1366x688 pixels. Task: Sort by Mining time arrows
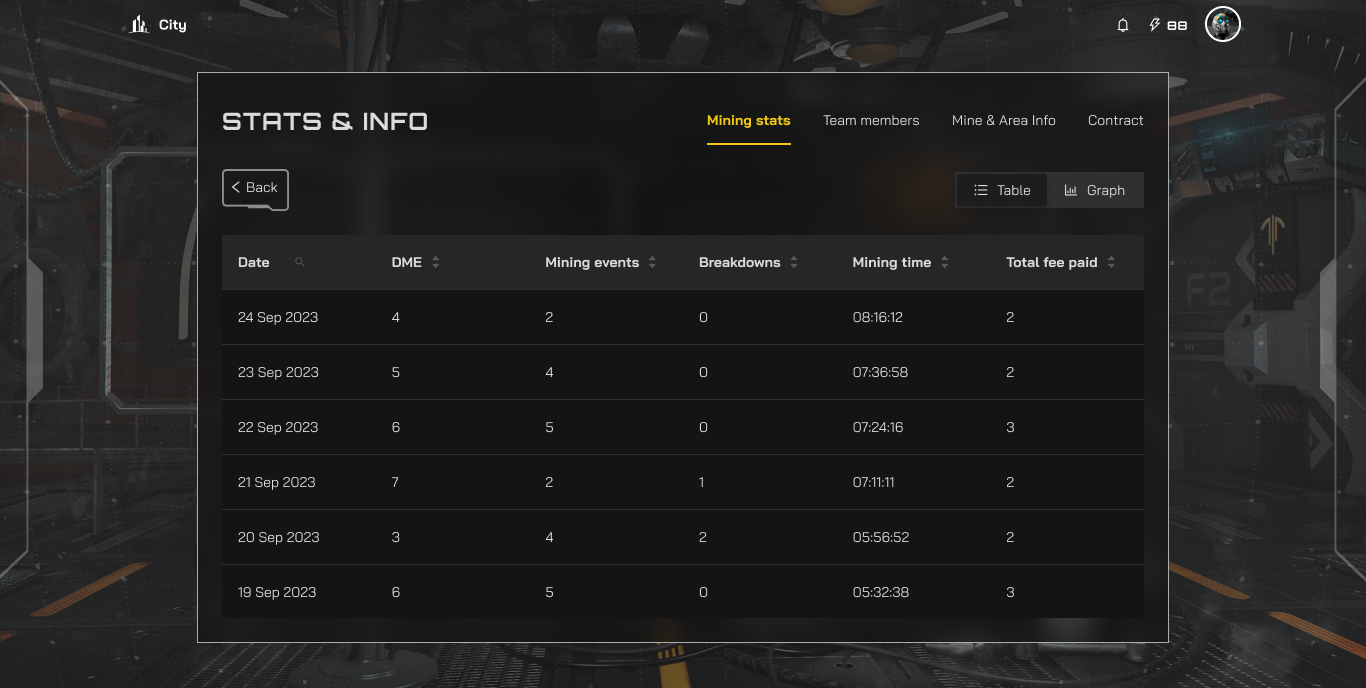(x=945, y=262)
